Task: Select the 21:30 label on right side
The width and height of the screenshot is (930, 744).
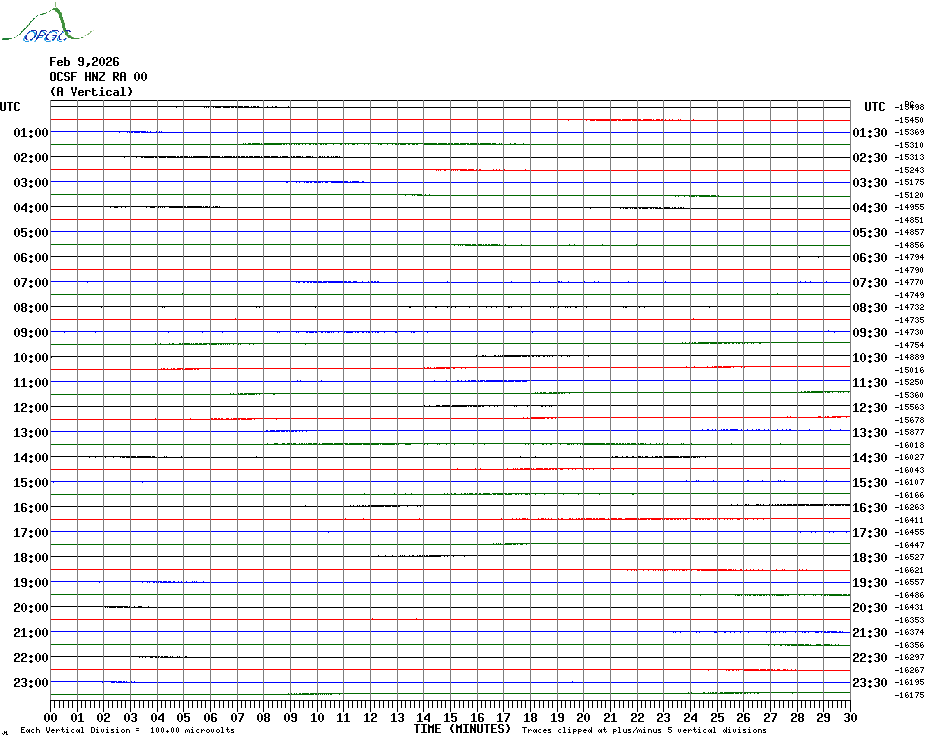Action: pyautogui.click(x=870, y=633)
